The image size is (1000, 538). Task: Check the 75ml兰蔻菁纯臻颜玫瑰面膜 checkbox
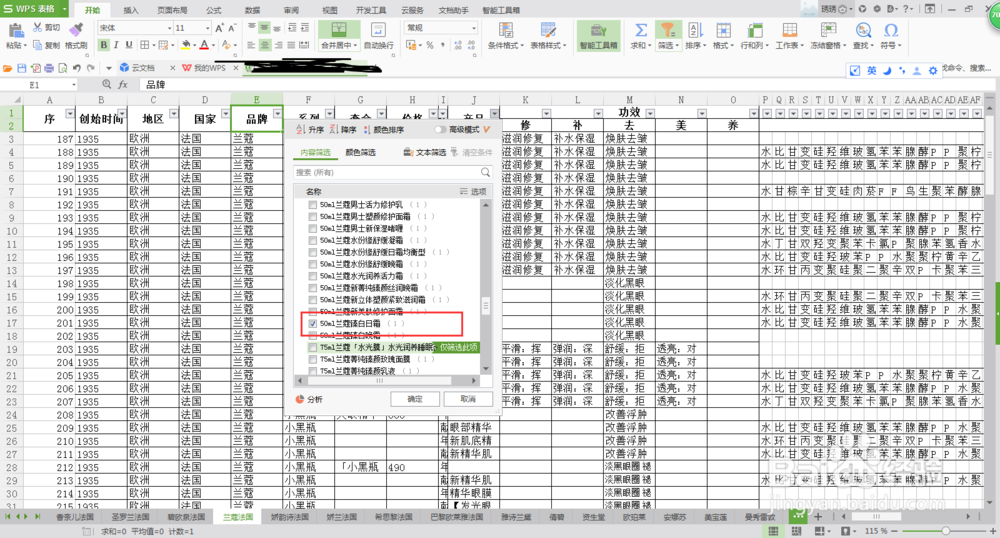click(312, 360)
